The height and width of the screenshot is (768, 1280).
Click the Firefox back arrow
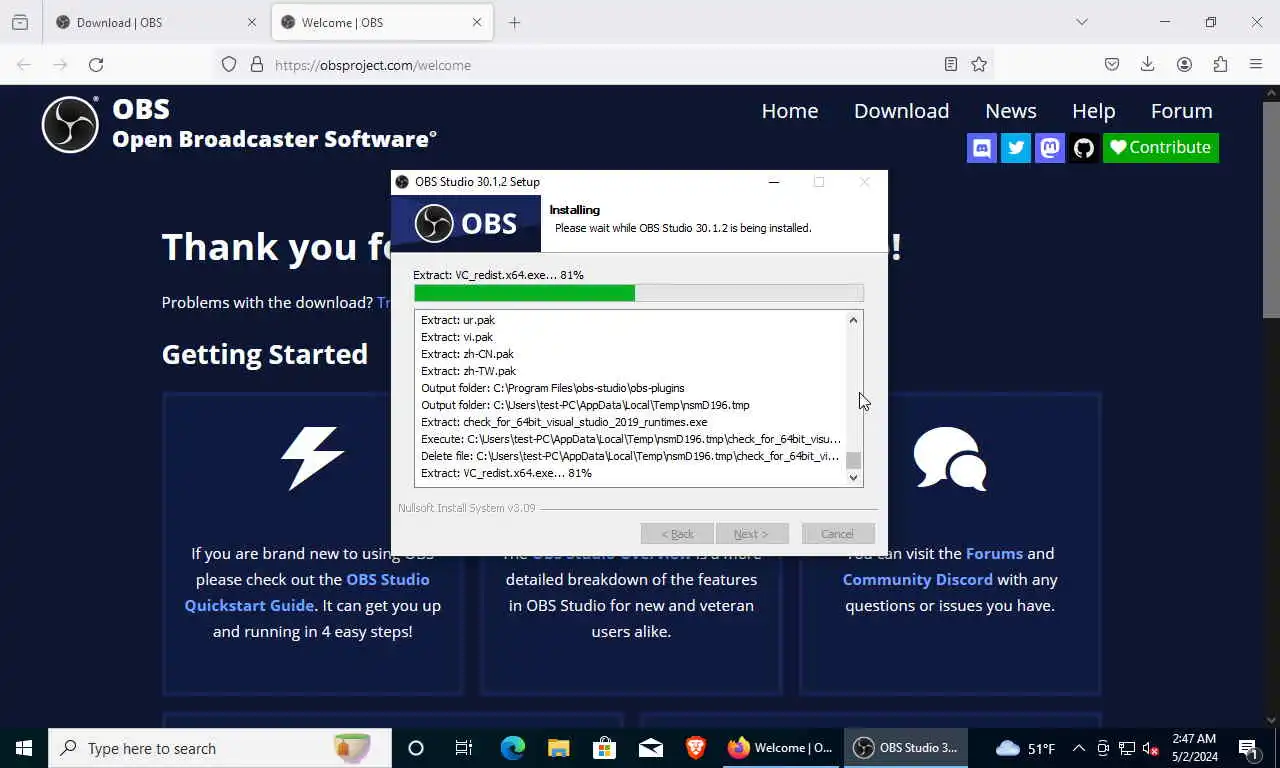(24, 65)
